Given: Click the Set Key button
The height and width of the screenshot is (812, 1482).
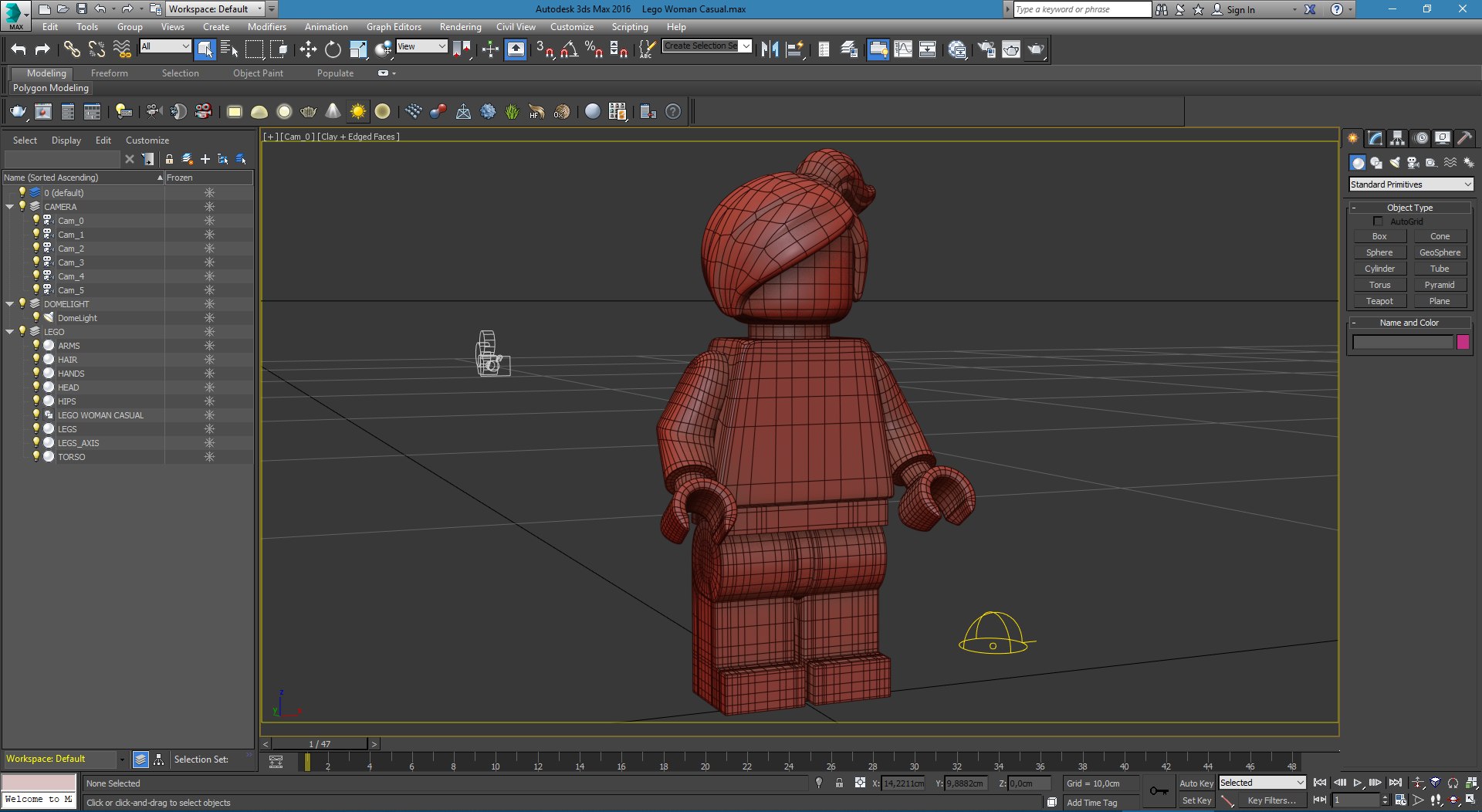Looking at the screenshot, I should coord(1196,800).
